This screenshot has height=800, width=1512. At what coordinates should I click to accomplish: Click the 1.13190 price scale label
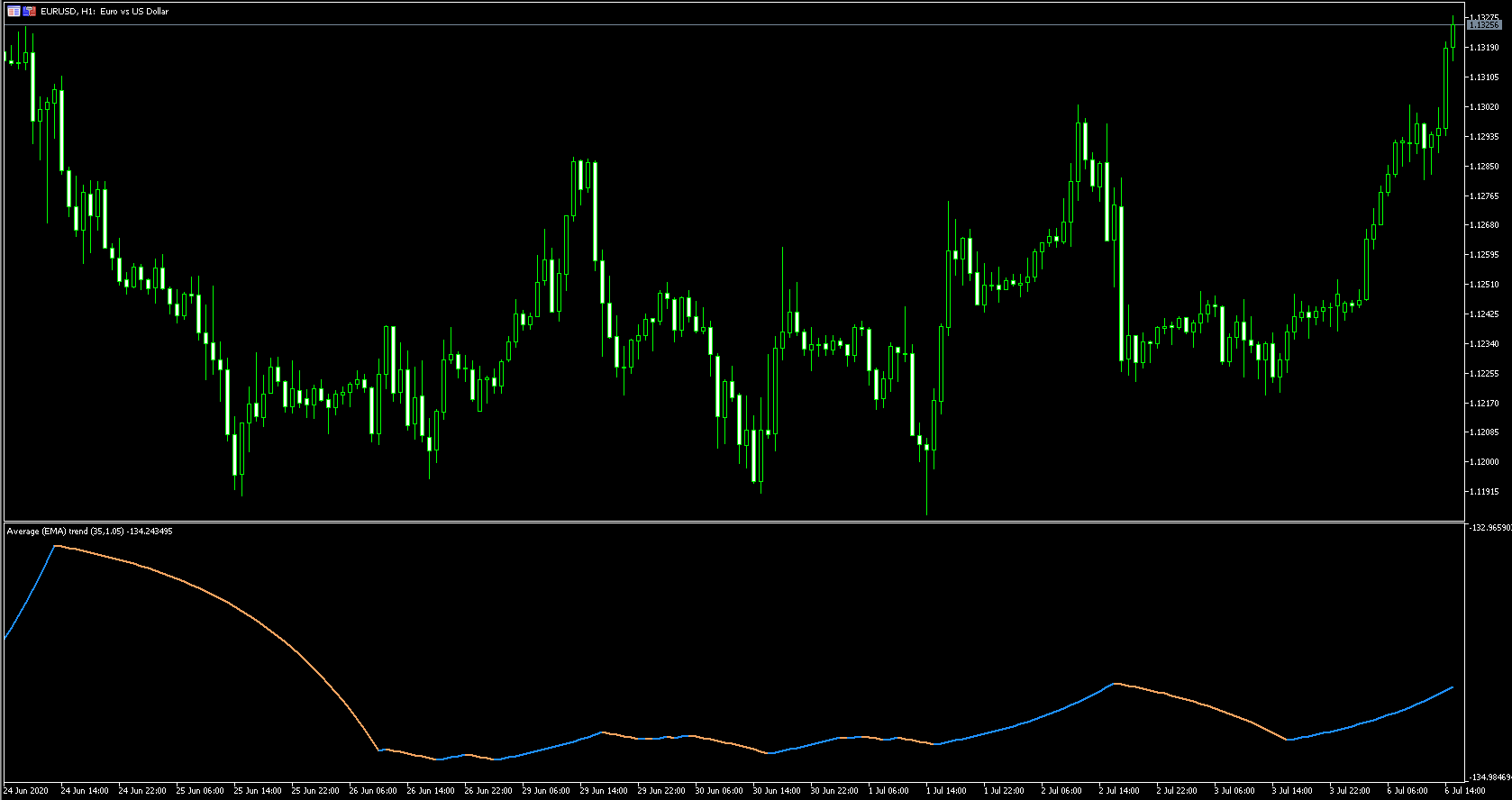click(1483, 48)
